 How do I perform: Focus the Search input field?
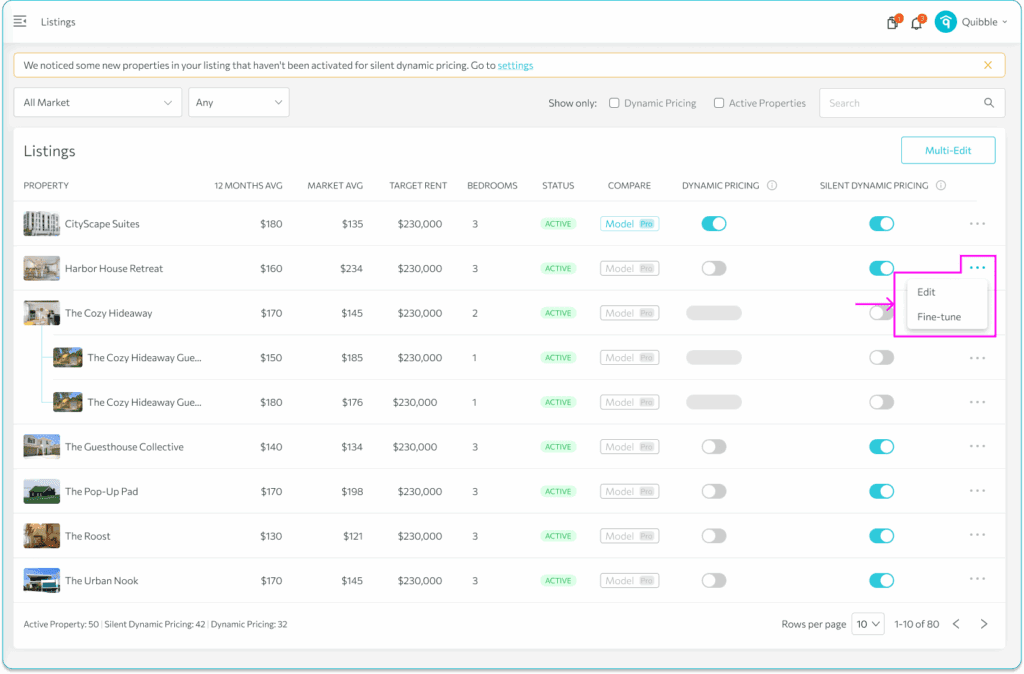point(912,103)
